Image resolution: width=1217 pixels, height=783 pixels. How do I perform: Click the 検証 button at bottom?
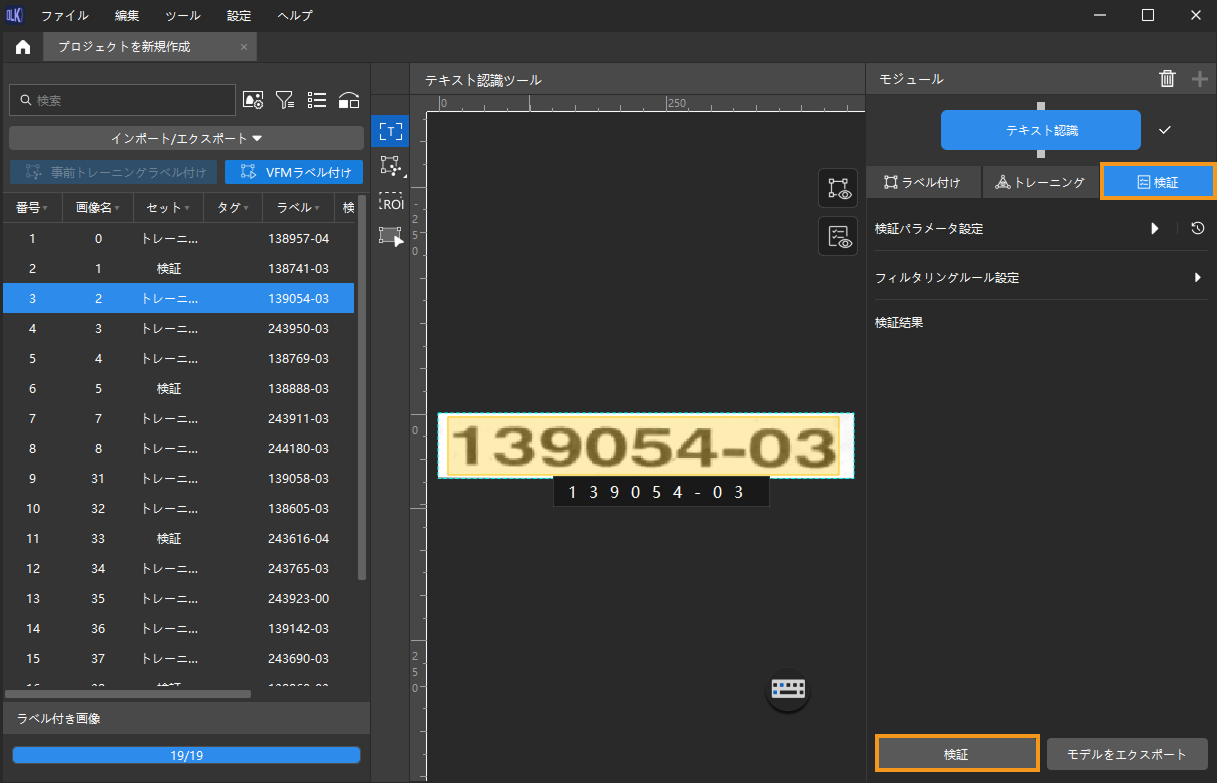[956, 754]
